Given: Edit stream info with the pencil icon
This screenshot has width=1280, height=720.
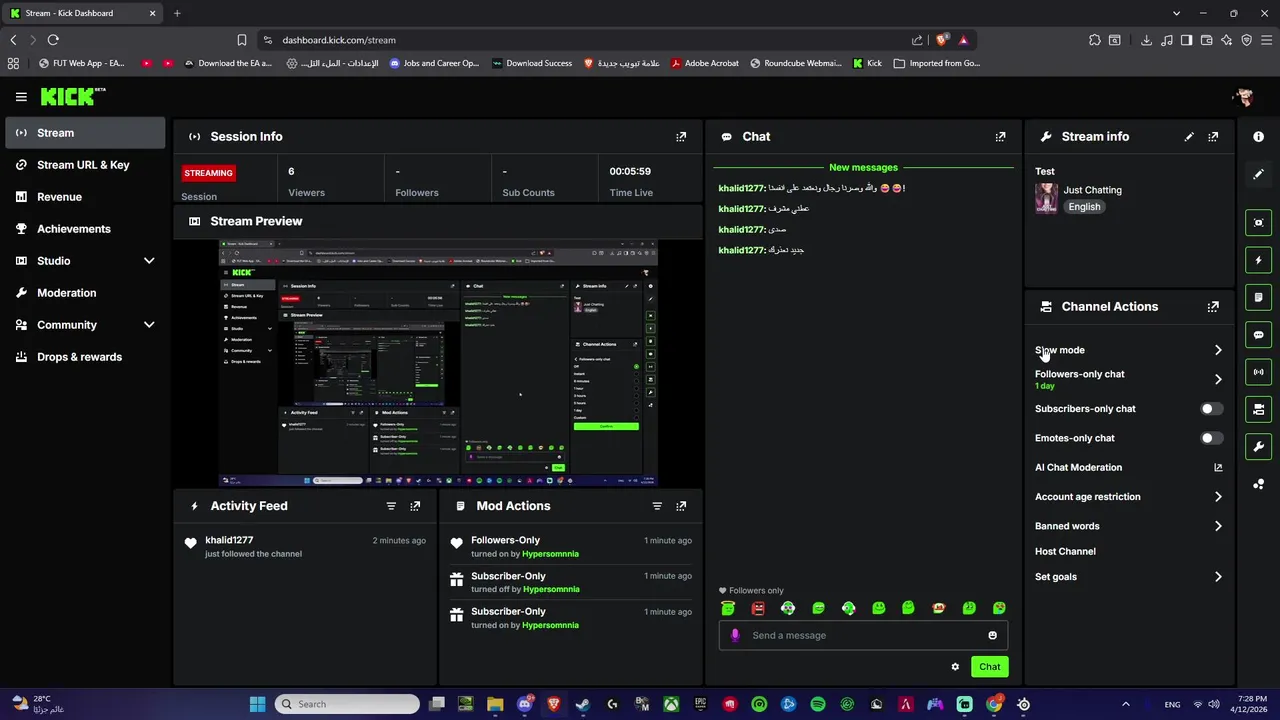Looking at the screenshot, I should (x=1189, y=137).
